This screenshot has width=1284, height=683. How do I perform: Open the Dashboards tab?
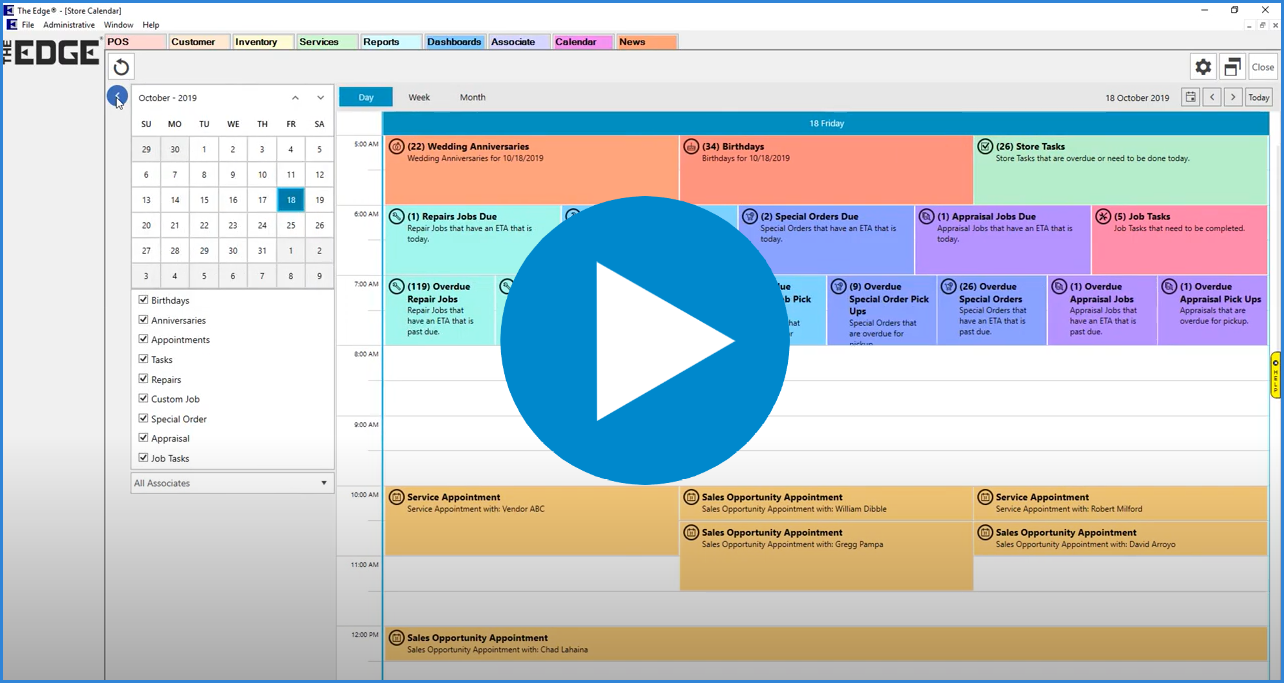(x=454, y=42)
